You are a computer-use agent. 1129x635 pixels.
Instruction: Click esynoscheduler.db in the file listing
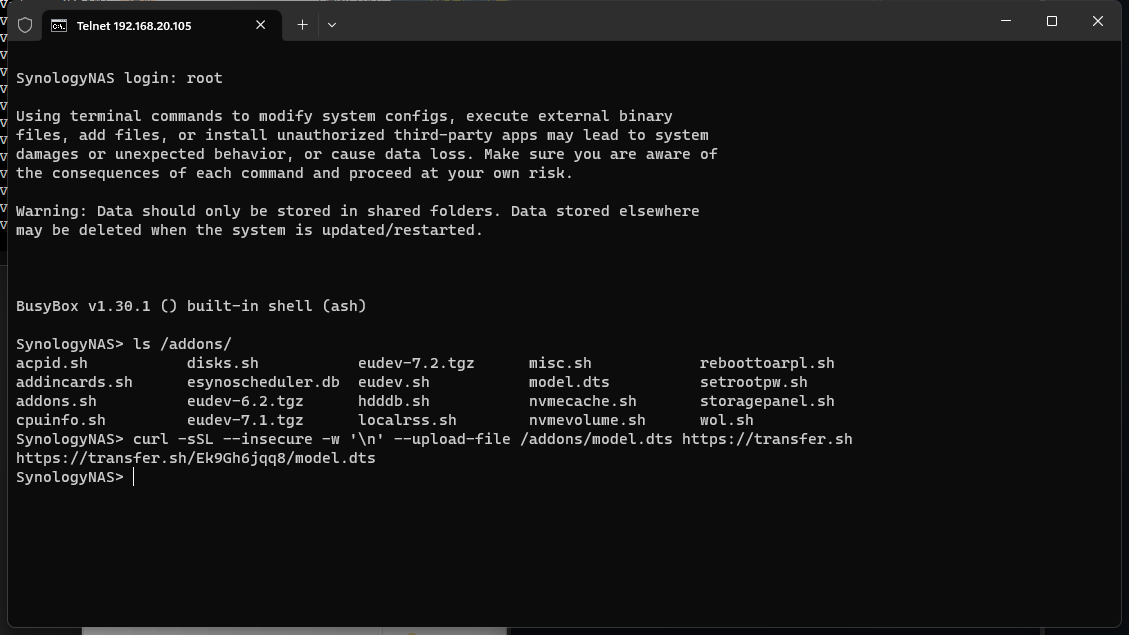pyautogui.click(x=263, y=382)
